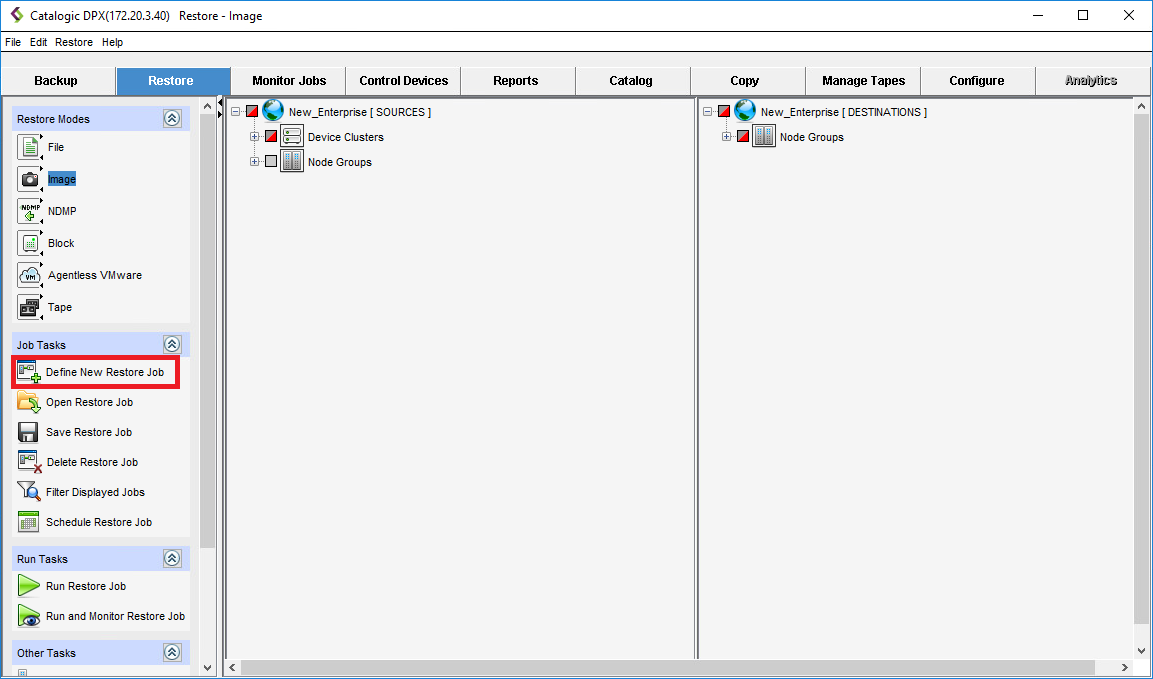Expand the Device Clusters tree node
The image size is (1153, 679).
click(255, 137)
